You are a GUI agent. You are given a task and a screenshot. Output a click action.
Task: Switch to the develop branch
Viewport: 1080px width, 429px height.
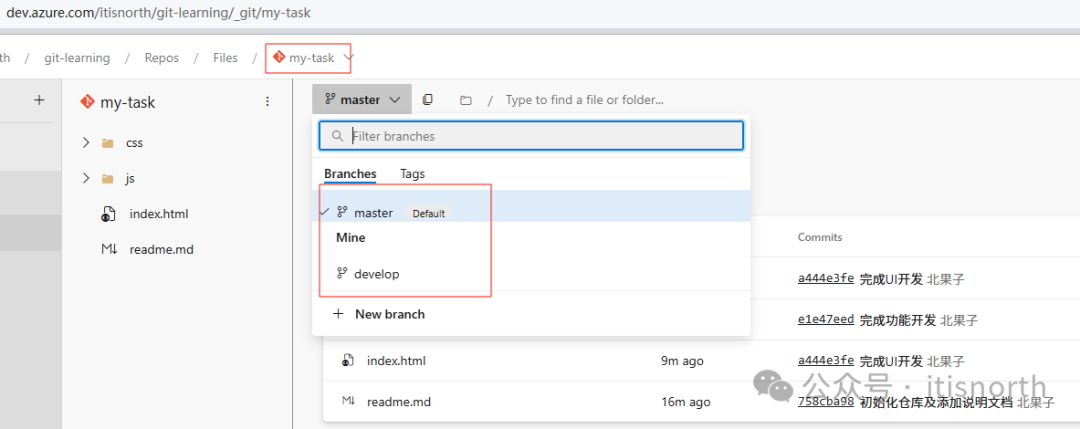point(376,273)
